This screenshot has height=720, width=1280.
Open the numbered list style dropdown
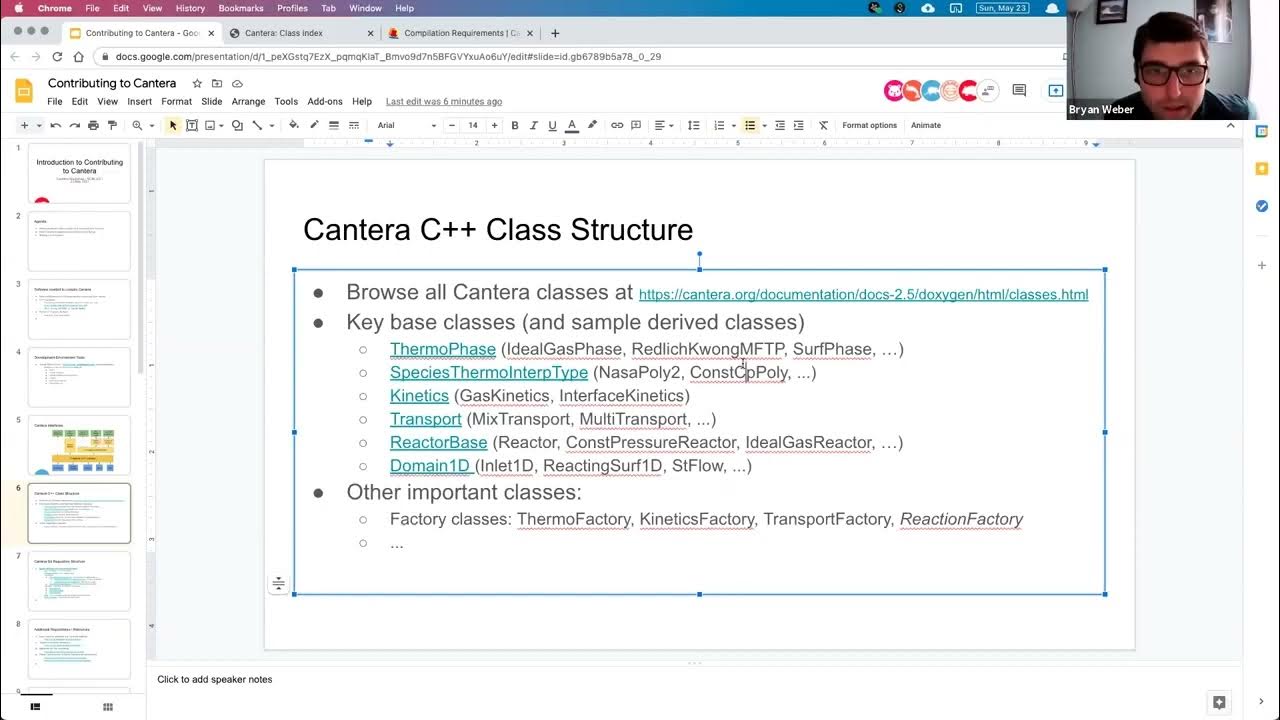pos(734,125)
